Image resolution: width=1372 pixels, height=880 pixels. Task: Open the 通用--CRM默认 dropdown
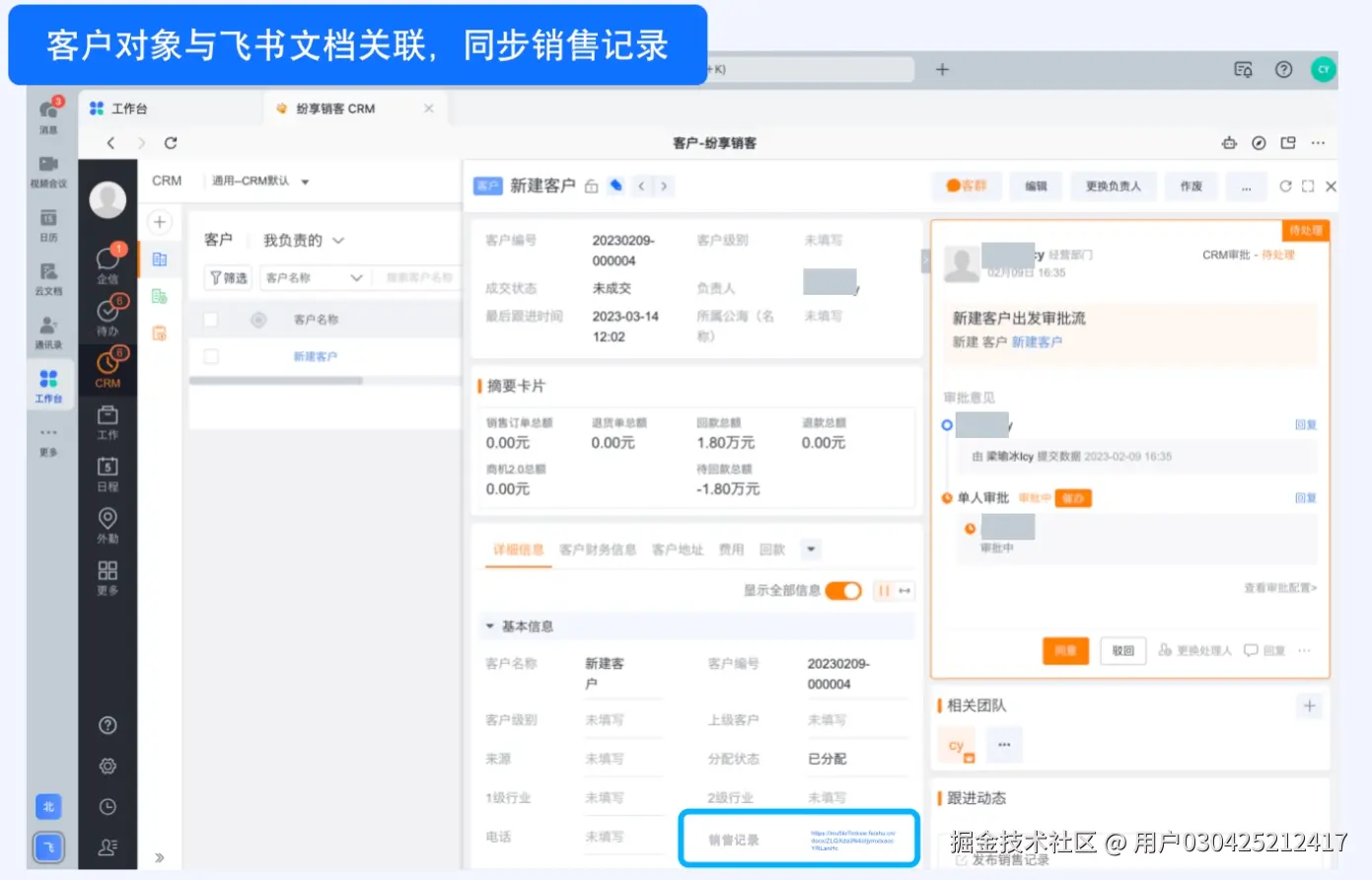click(254, 181)
